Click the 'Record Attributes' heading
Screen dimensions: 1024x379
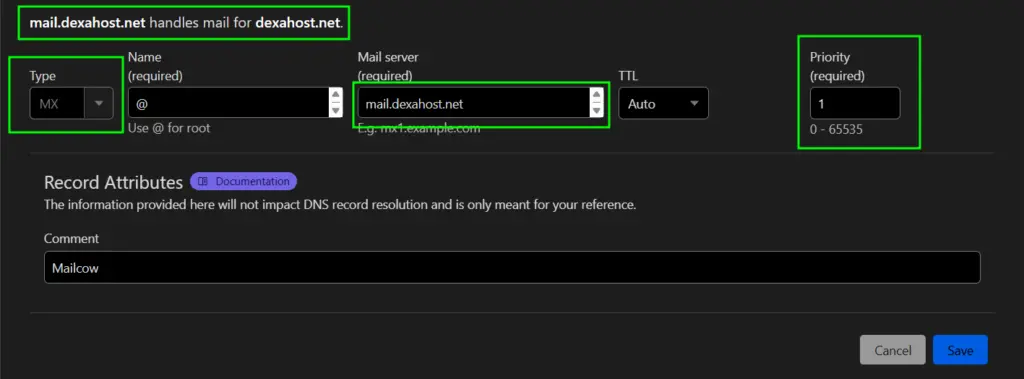point(113,182)
